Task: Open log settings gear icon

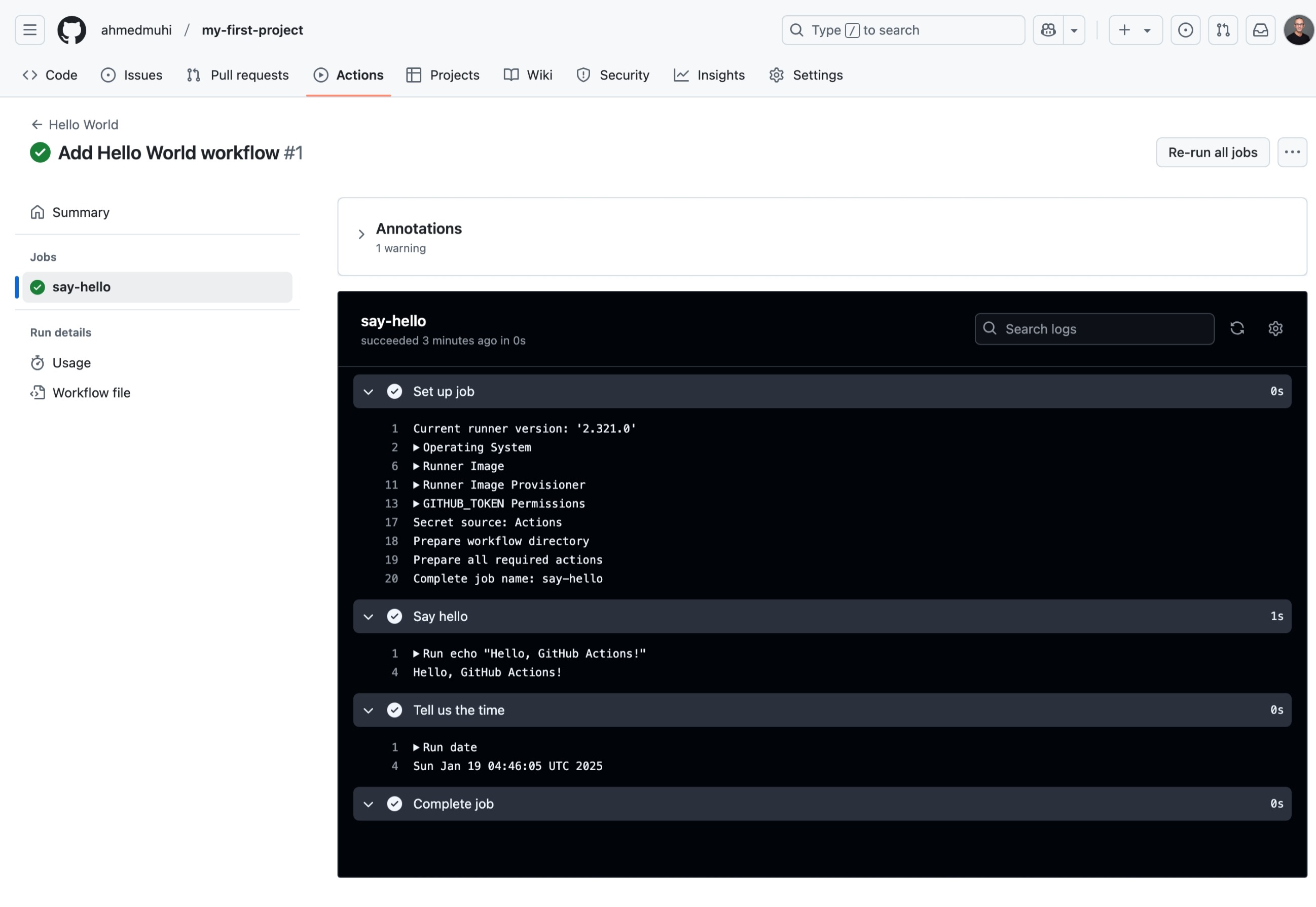Action: 1274,328
